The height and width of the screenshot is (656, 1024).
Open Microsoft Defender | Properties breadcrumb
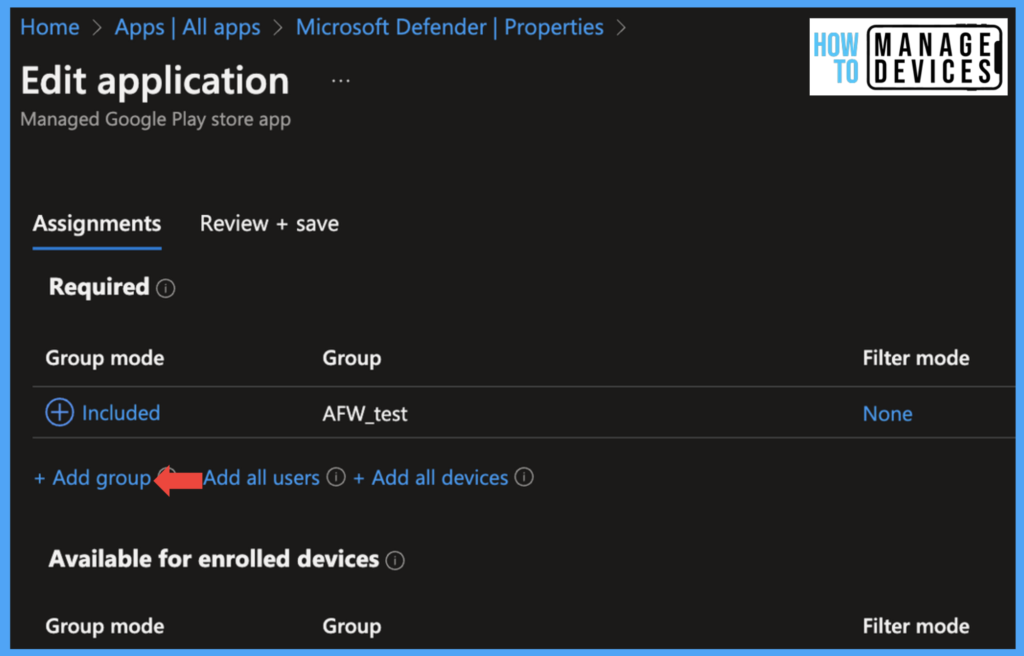coord(449,27)
